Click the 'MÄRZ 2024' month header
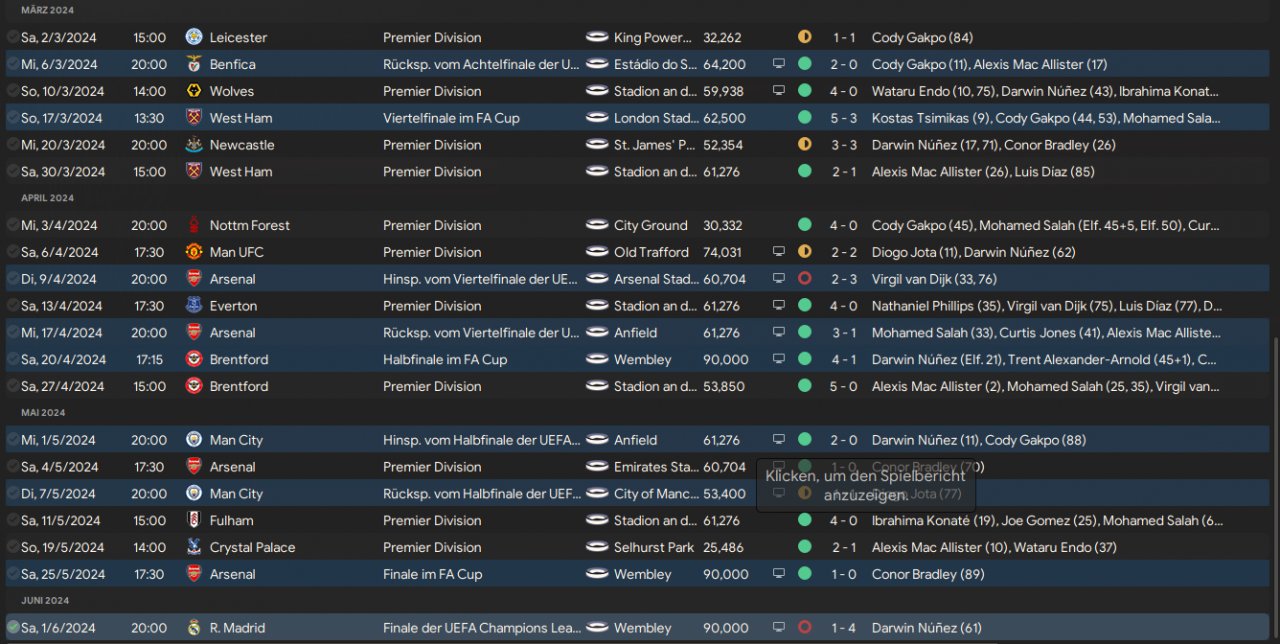 (x=48, y=10)
